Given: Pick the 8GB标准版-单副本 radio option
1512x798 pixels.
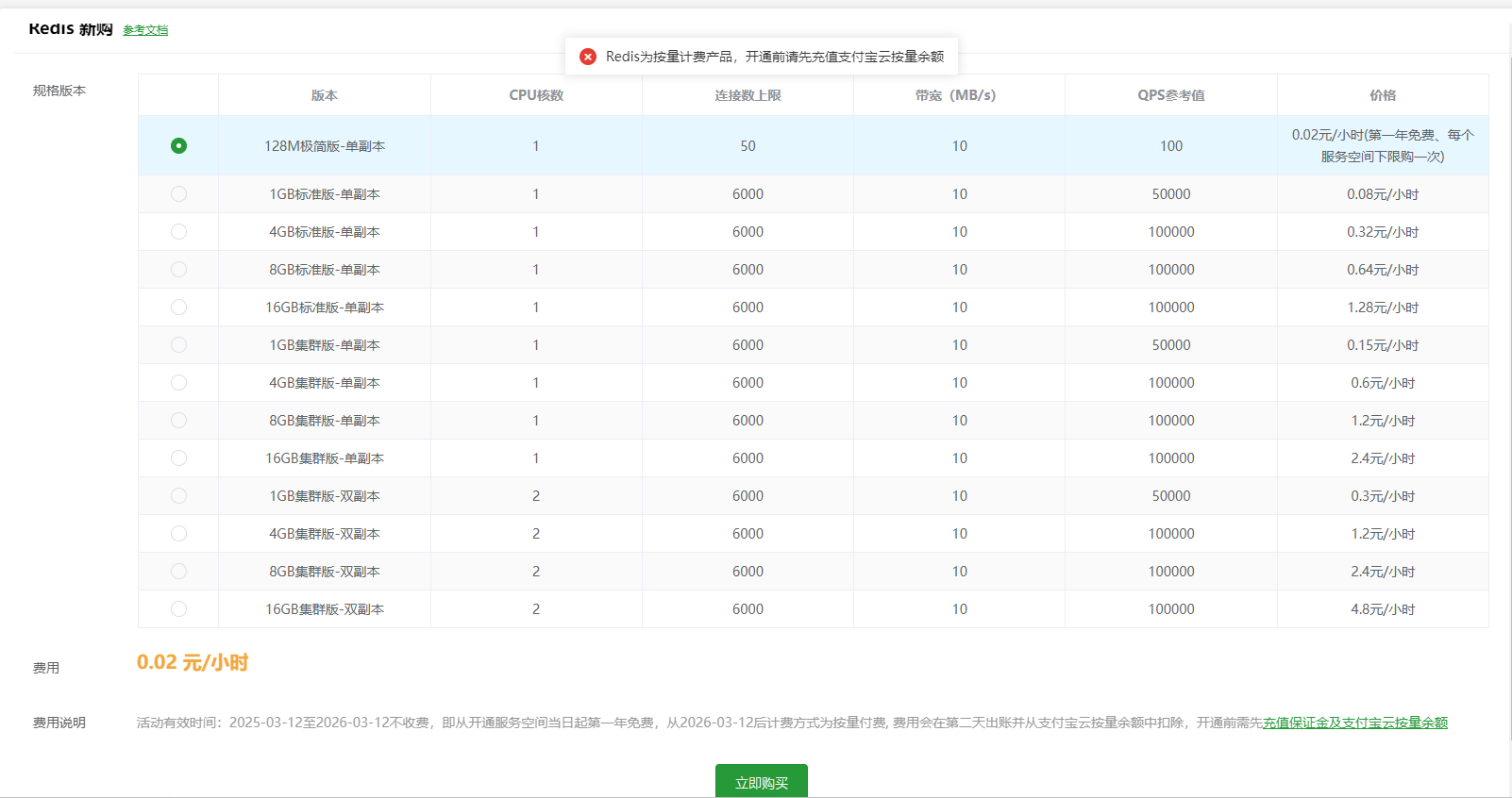Looking at the screenshot, I should 178,269.
